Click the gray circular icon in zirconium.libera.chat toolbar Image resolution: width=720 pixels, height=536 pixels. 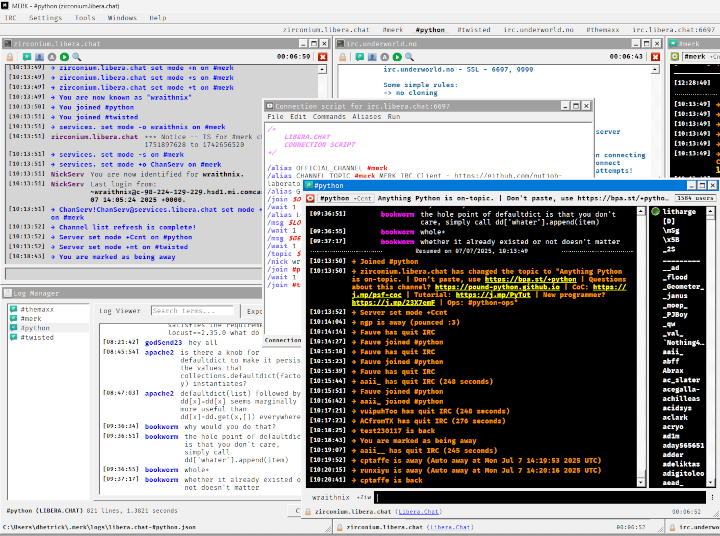pyautogui.click(x=52, y=57)
